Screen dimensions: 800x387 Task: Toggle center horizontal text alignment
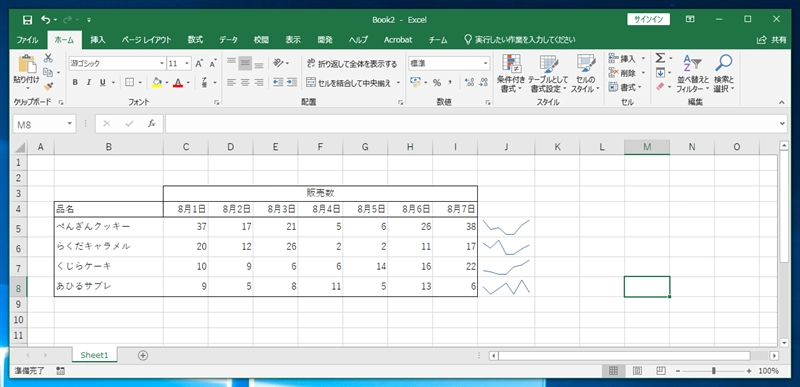[x=245, y=82]
